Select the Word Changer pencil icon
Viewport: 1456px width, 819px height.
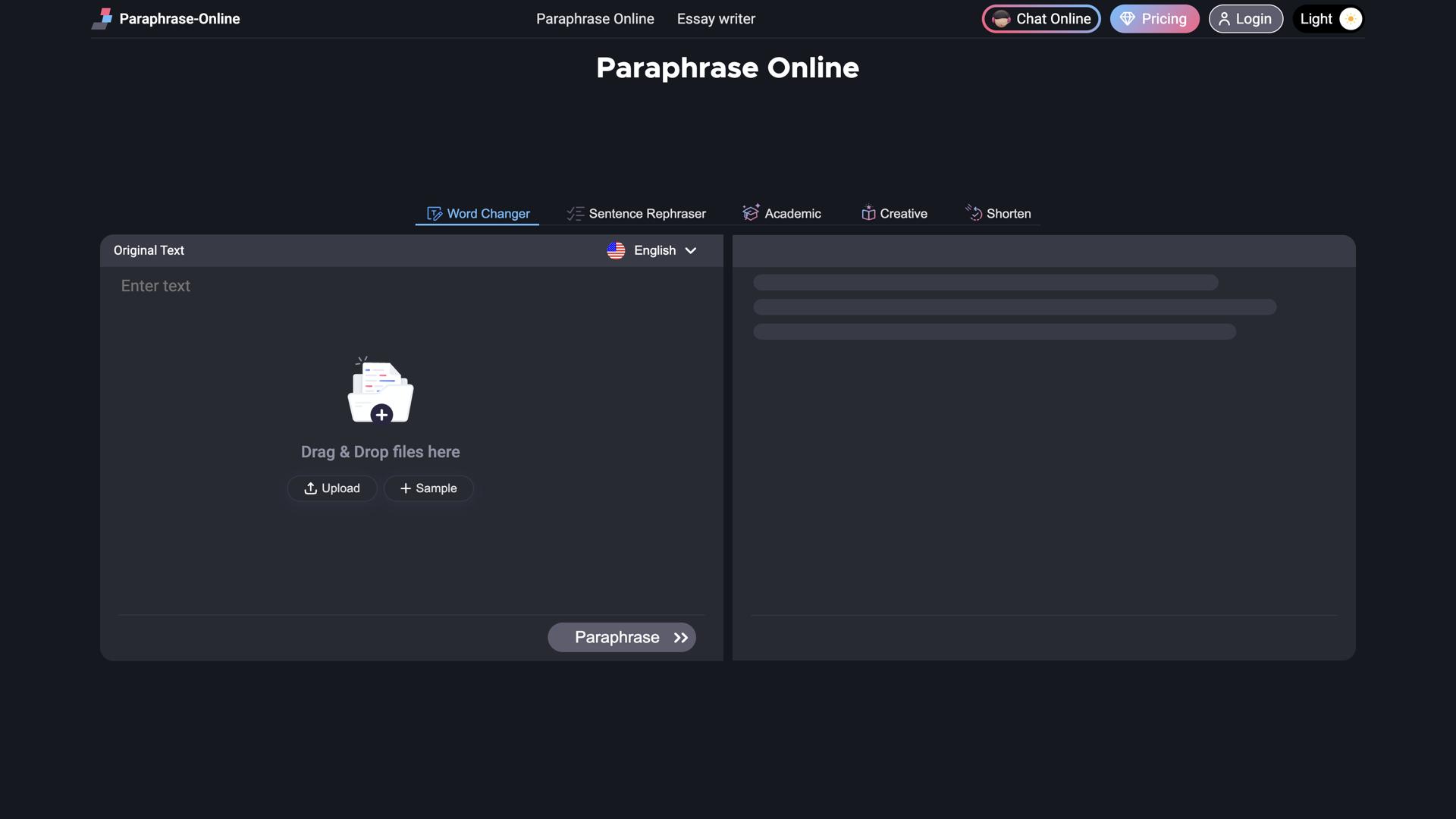click(434, 213)
